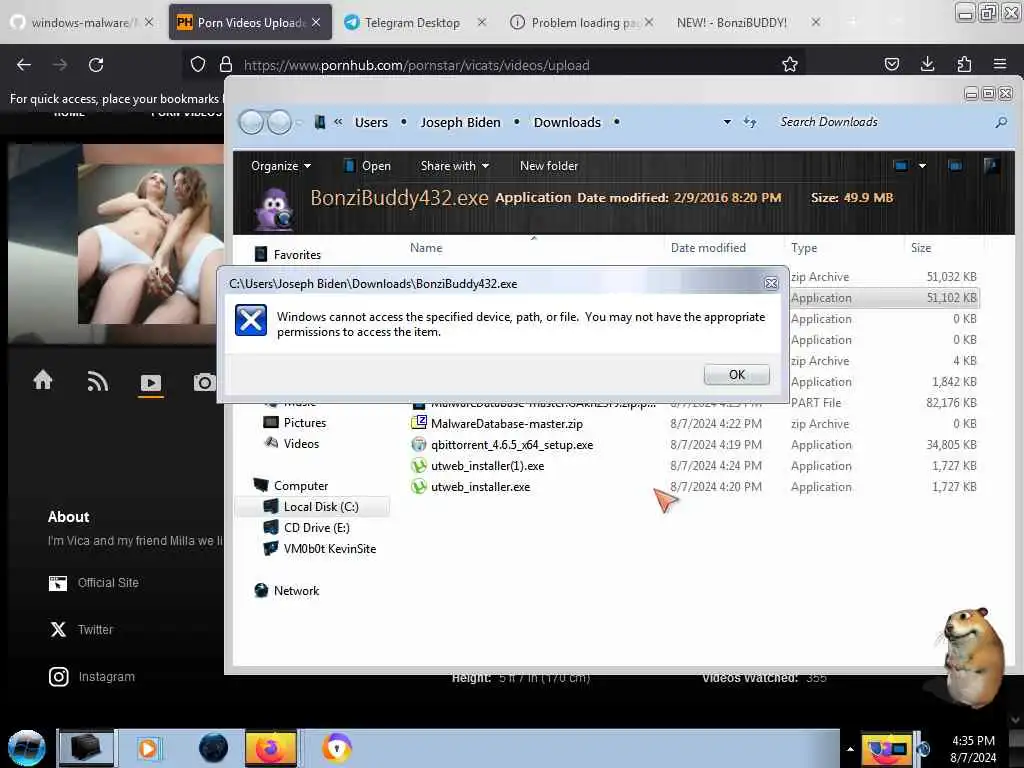Click the Firefox back arrow button
1024x768 pixels.
coord(24,65)
